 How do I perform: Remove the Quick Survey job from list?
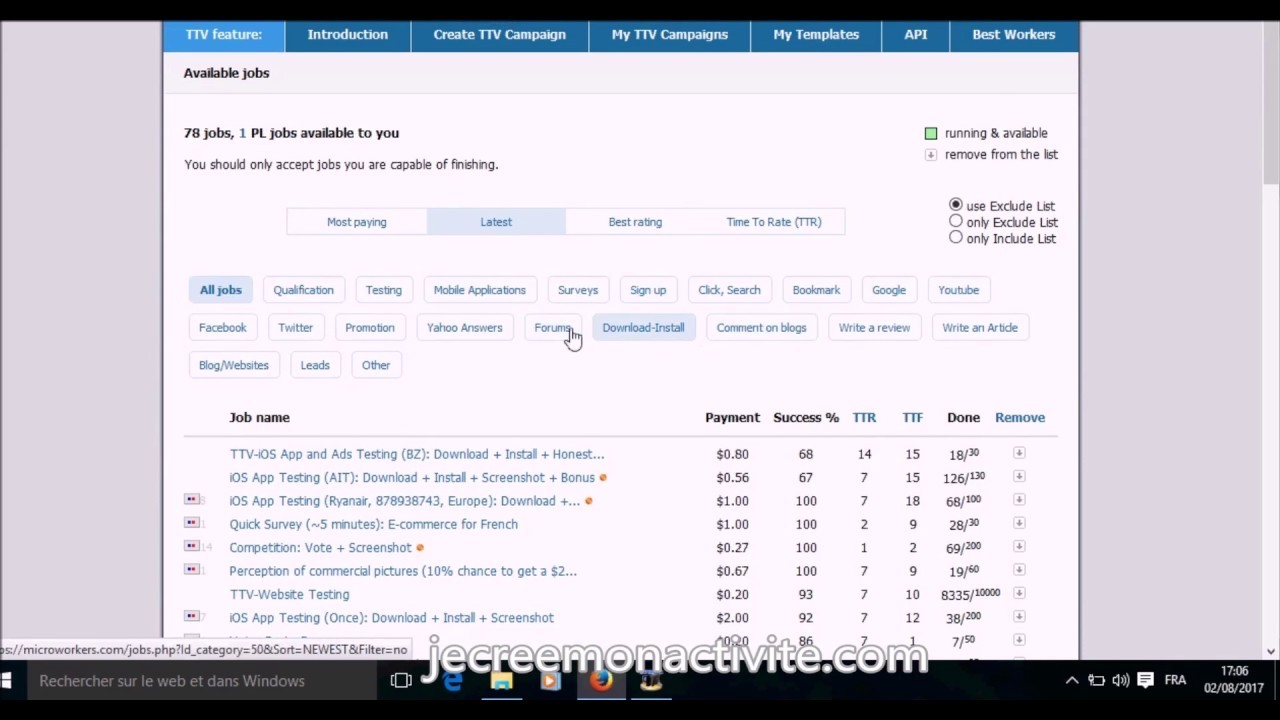point(1019,523)
